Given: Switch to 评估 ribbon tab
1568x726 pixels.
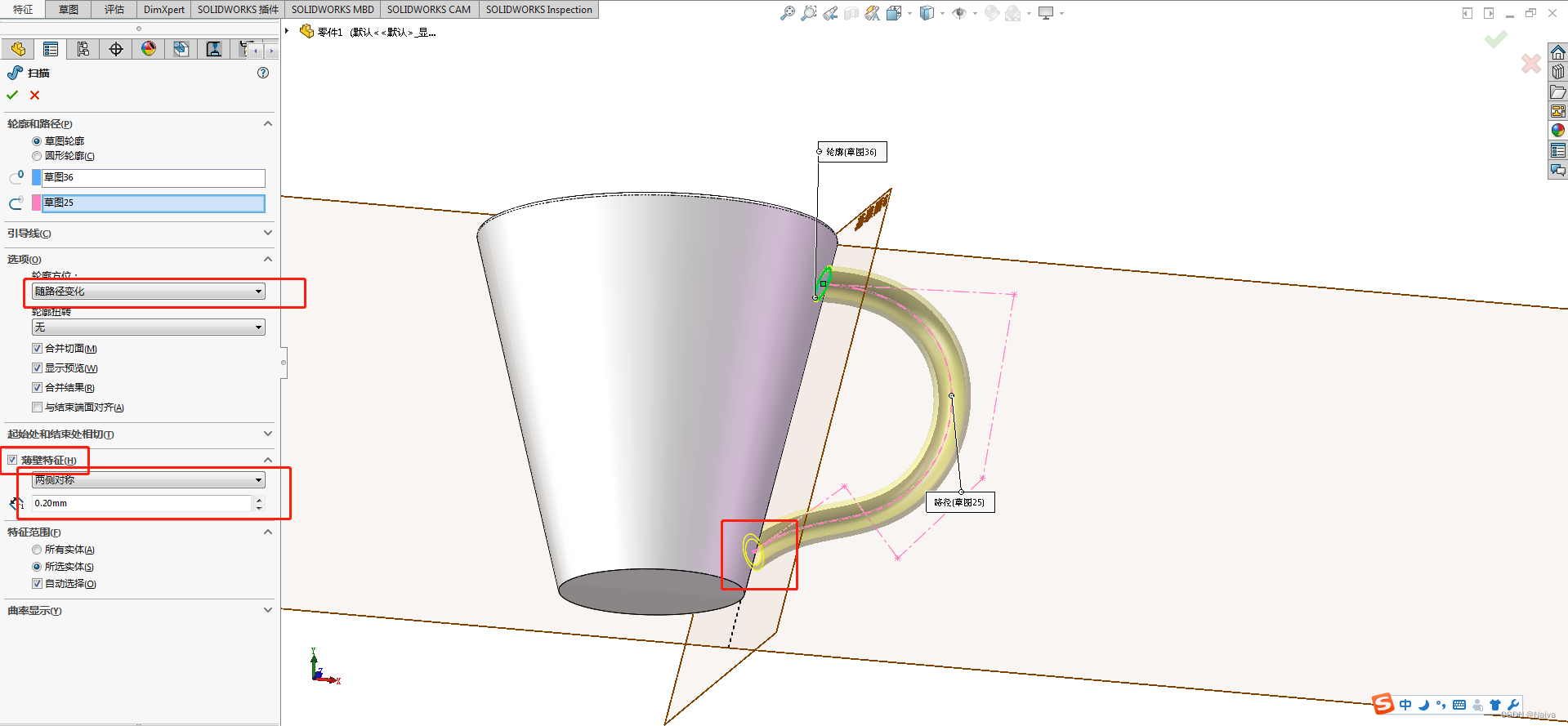Looking at the screenshot, I should pyautogui.click(x=114, y=10).
